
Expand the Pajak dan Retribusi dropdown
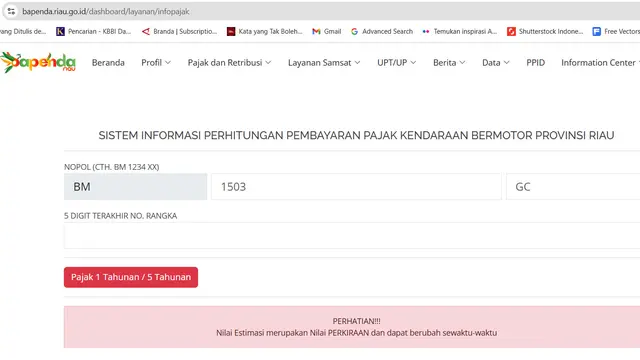229,62
